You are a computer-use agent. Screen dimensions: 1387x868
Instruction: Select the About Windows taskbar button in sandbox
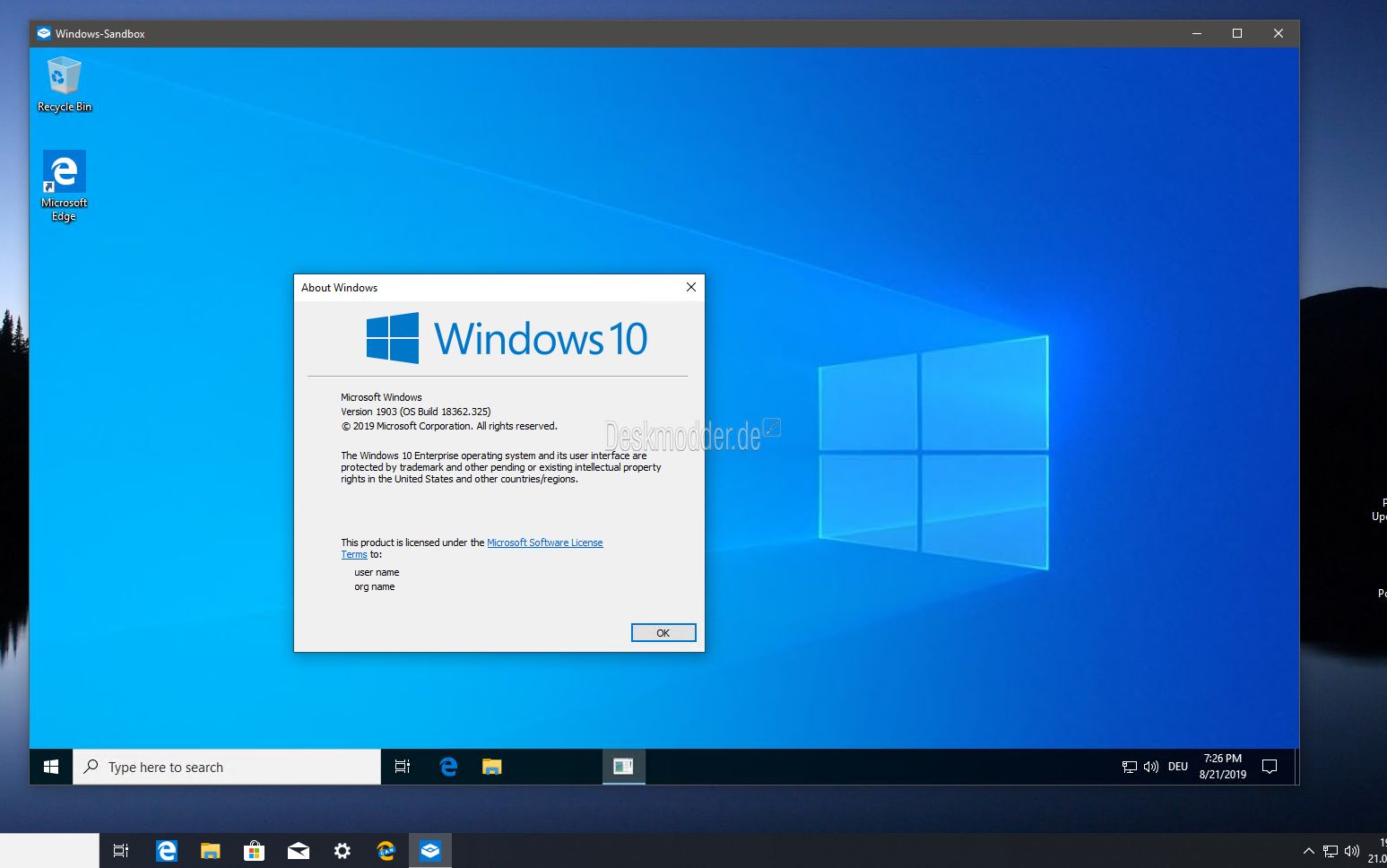[x=623, y=767]
